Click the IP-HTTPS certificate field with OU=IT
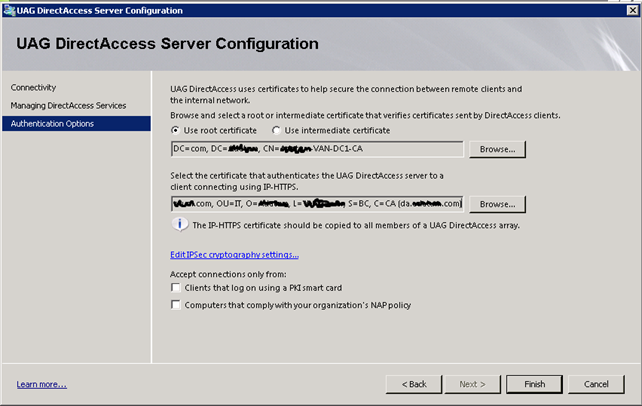The width and height of the screenshot is (642, 406). coord(317,204)
